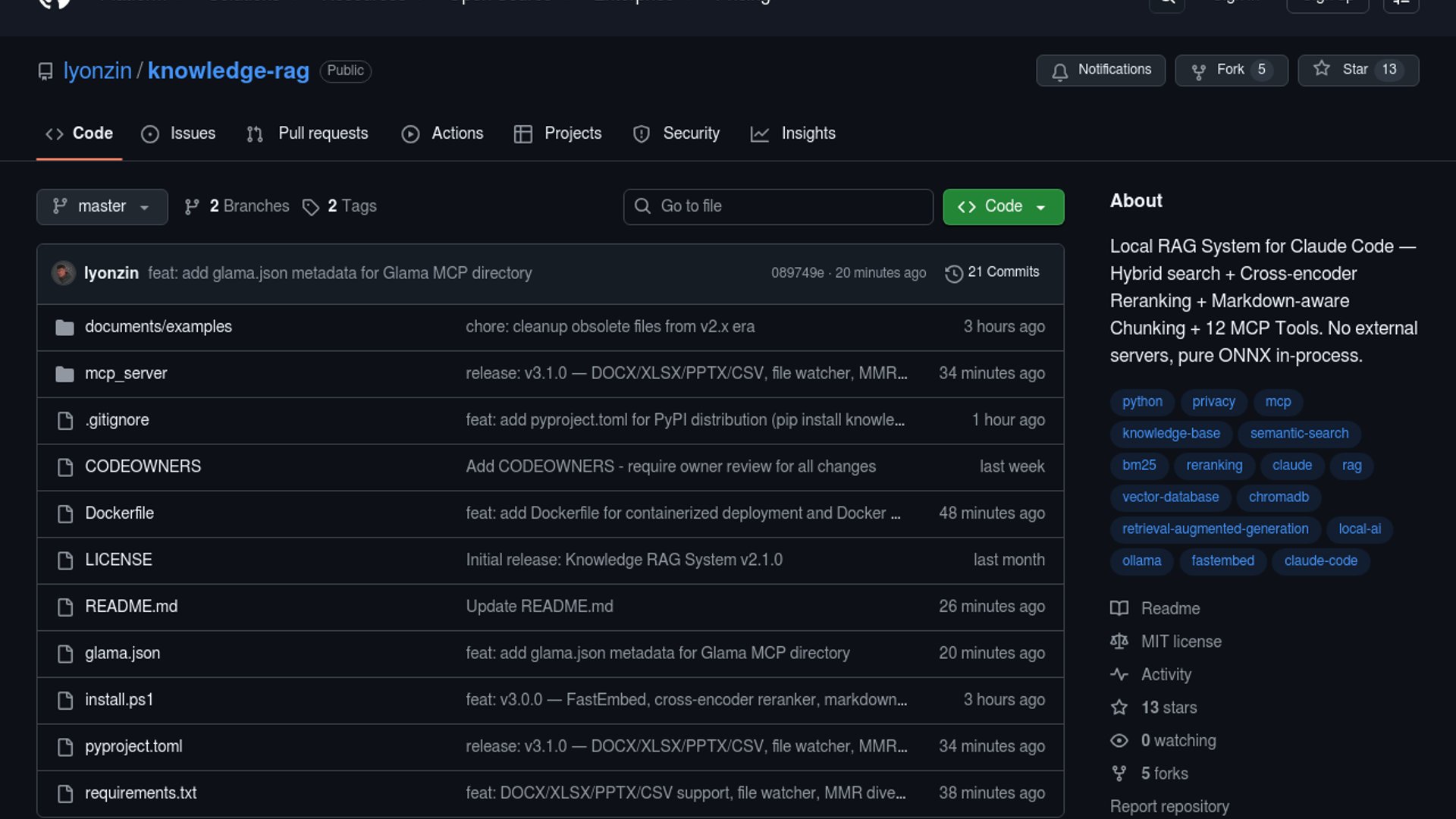
Task: Click the Fork icon button
Action: 1198,71
